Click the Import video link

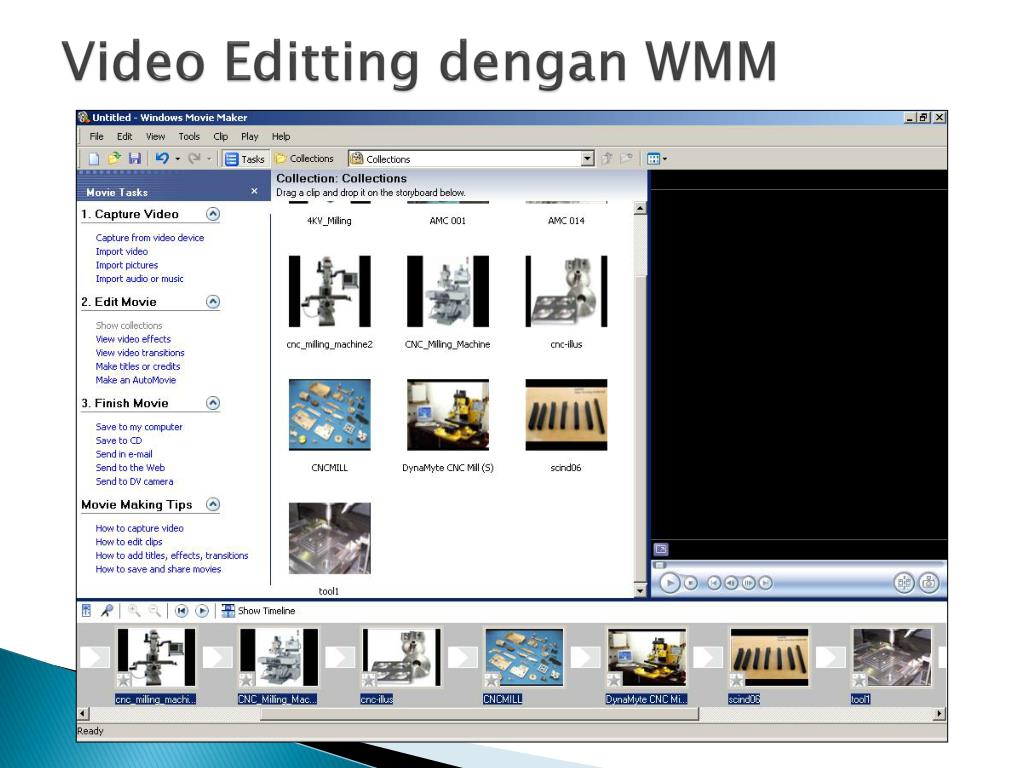coord(121,251)
